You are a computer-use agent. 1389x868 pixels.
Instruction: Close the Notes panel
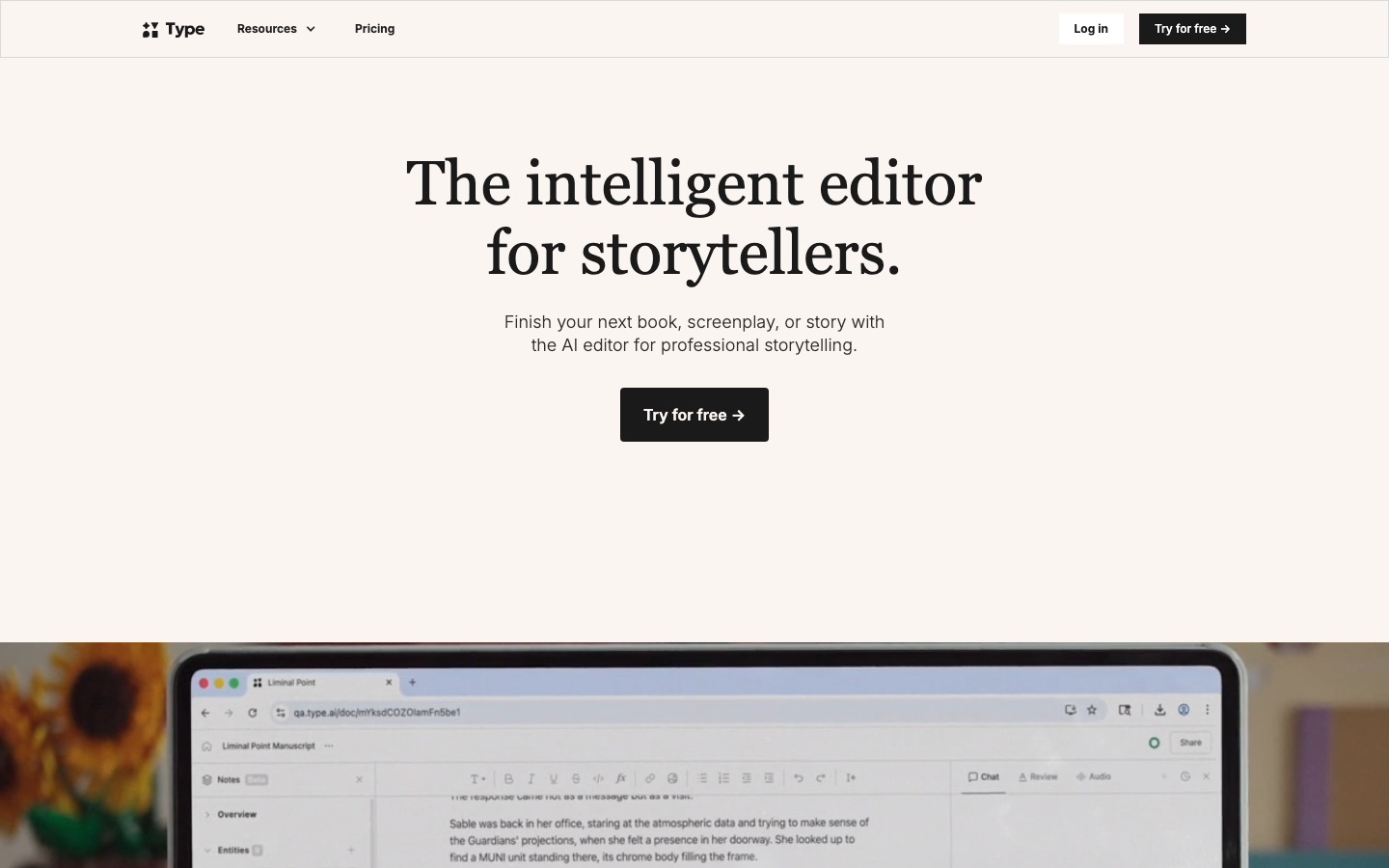[359, 779]
